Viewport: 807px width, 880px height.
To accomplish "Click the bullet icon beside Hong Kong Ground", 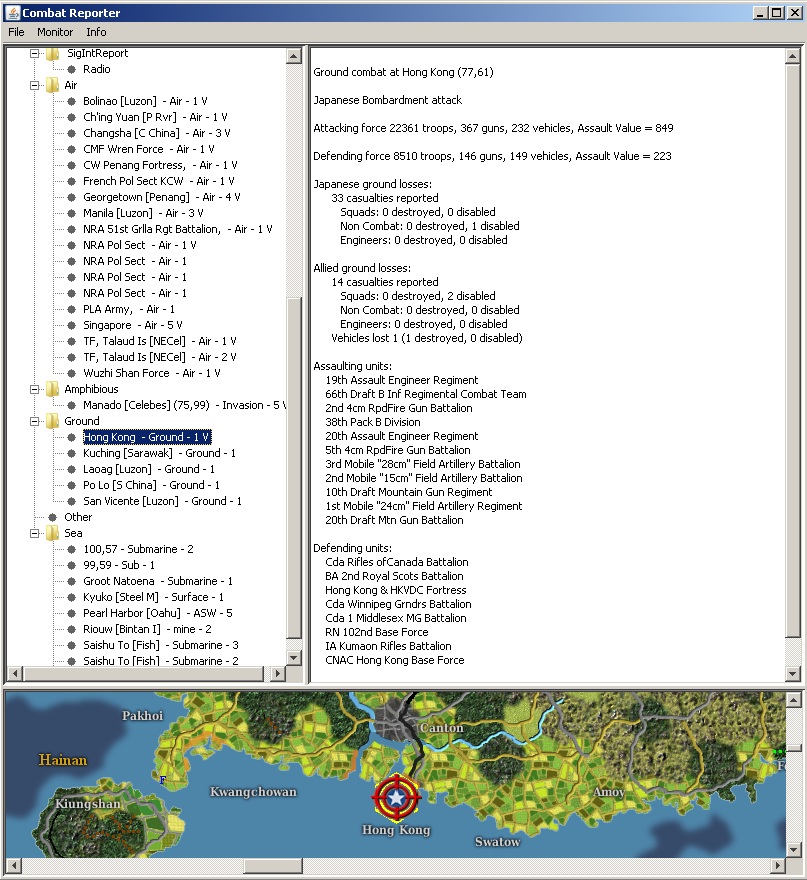I will click(x=72, y=437).
